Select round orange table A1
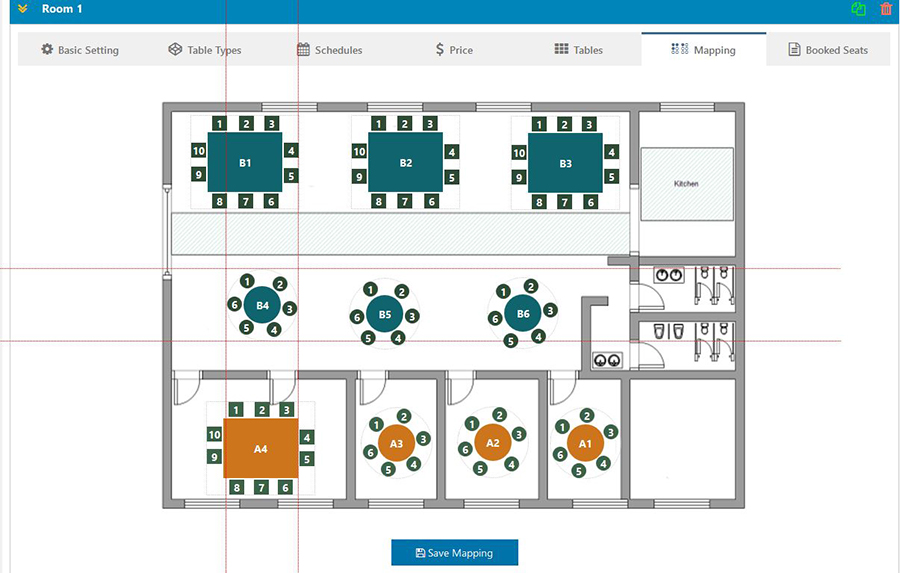Image resolution: width=900 pixels, height=573 pixels. point(585,443)
